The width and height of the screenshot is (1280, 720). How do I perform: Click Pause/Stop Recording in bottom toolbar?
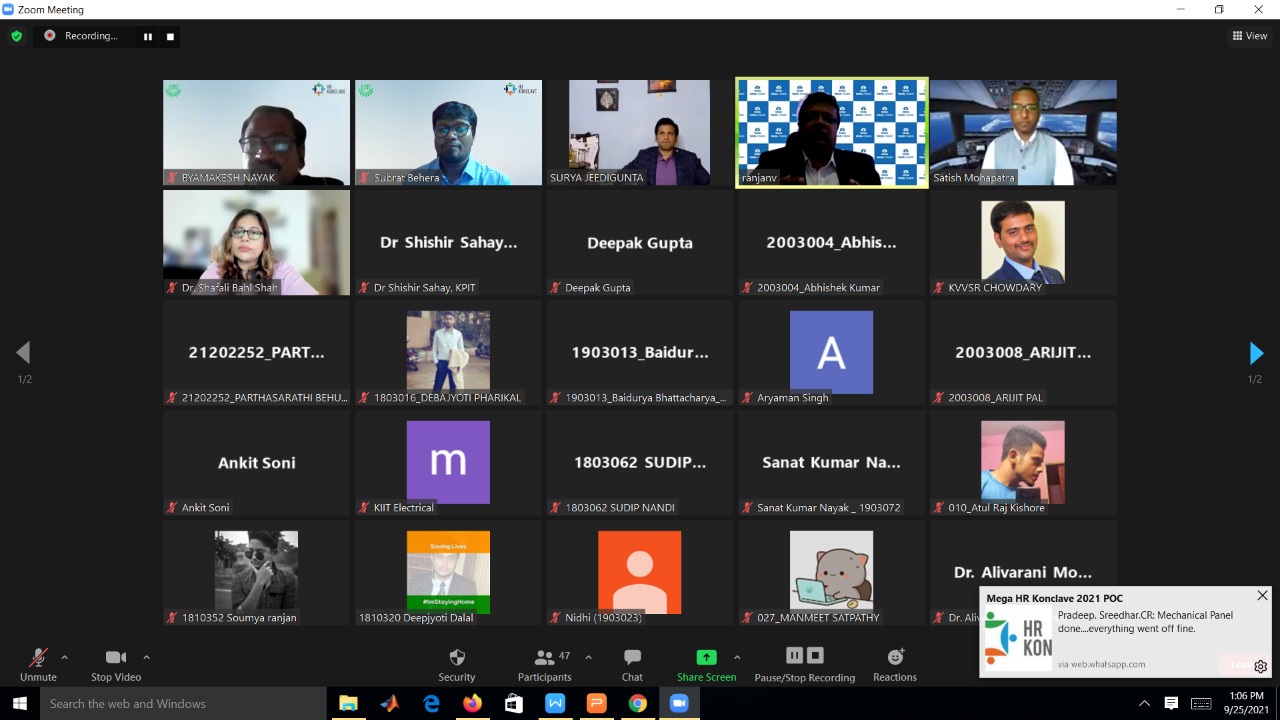coord(805,665)
